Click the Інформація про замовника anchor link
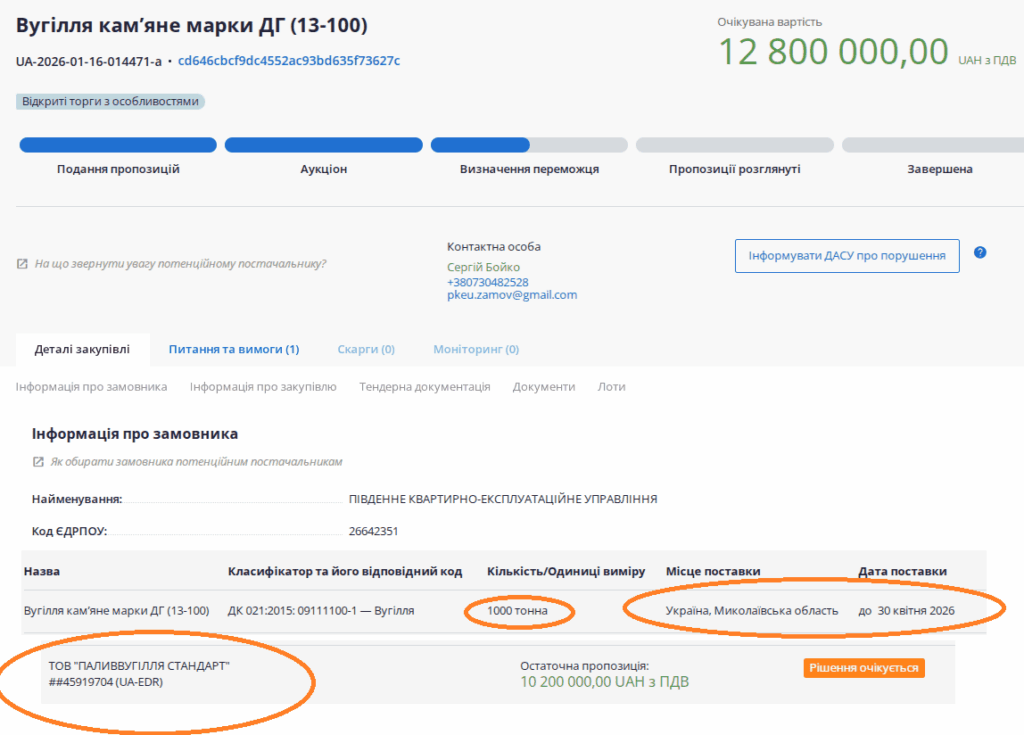 pyautogui.click(x=91, y=387)
